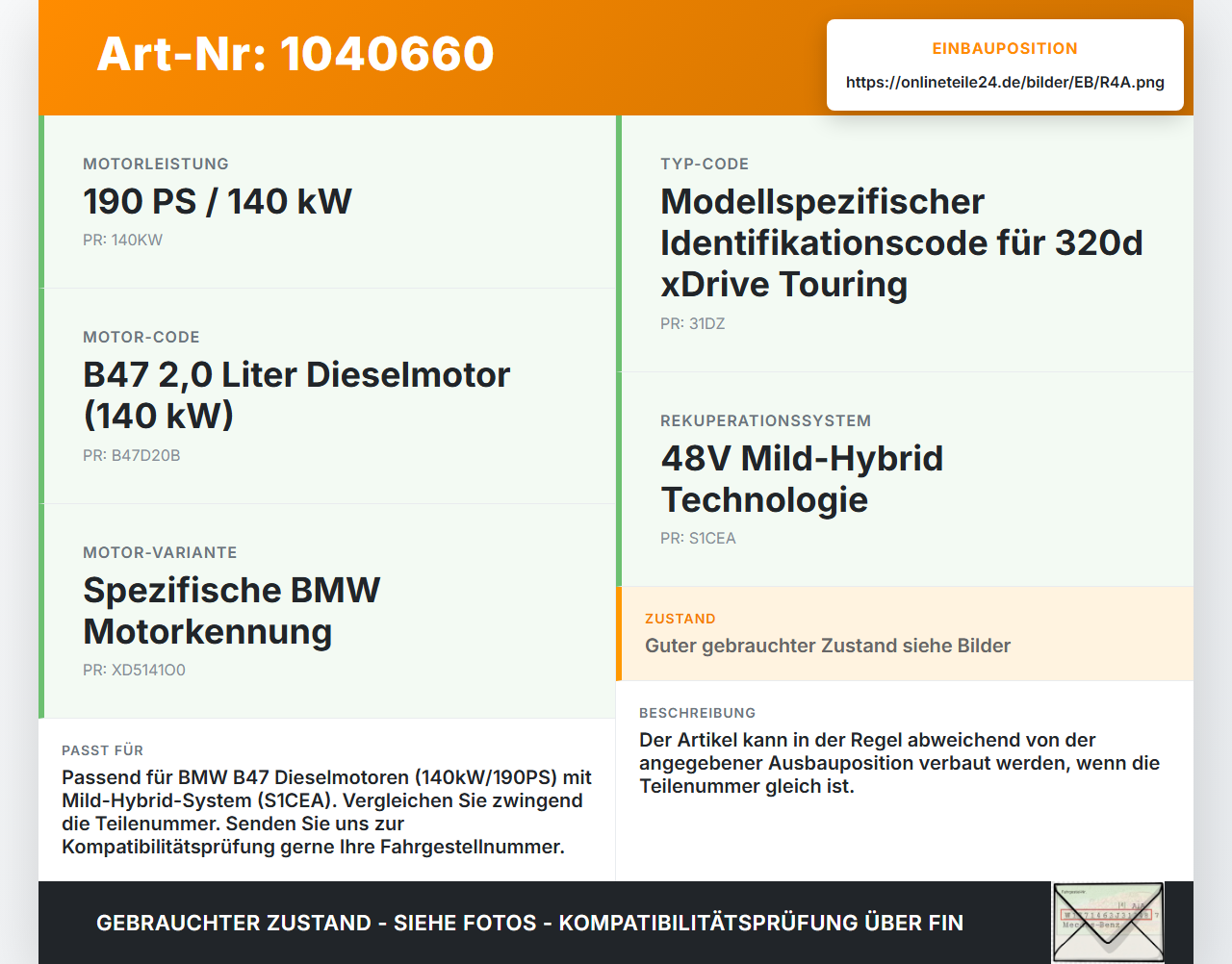Click the EINBAUPOSITION label
1232x964 pixels.
pos(1005,48)
